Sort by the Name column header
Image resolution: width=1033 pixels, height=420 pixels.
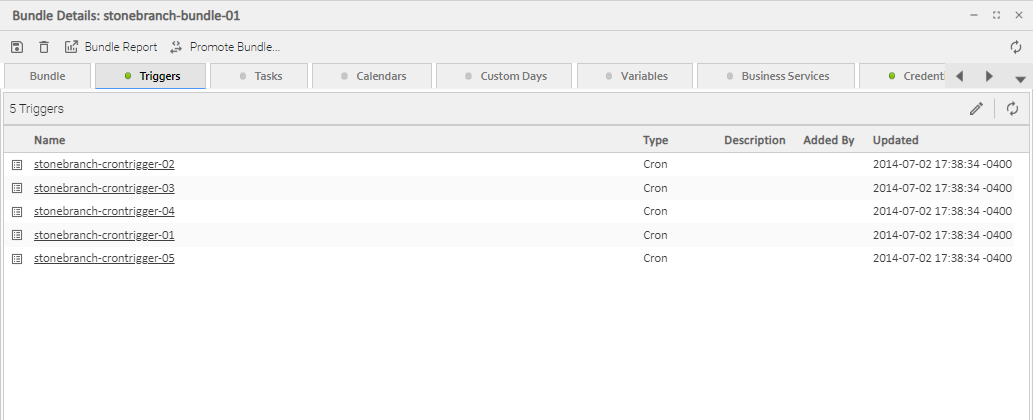[x=50, y=140]
